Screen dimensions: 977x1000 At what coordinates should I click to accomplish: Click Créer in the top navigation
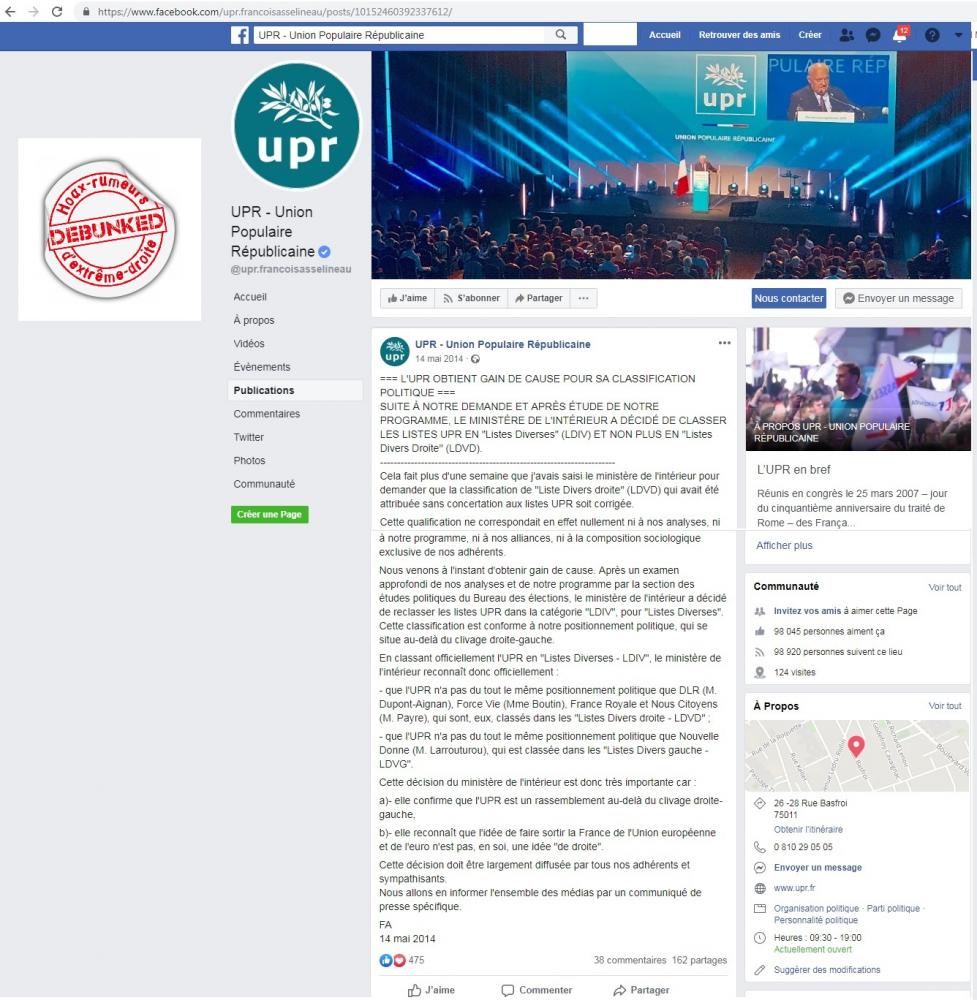coord(810,35)
